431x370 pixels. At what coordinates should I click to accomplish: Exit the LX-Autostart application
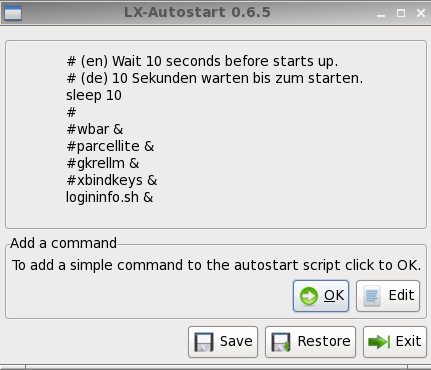[x=395, y=342]
